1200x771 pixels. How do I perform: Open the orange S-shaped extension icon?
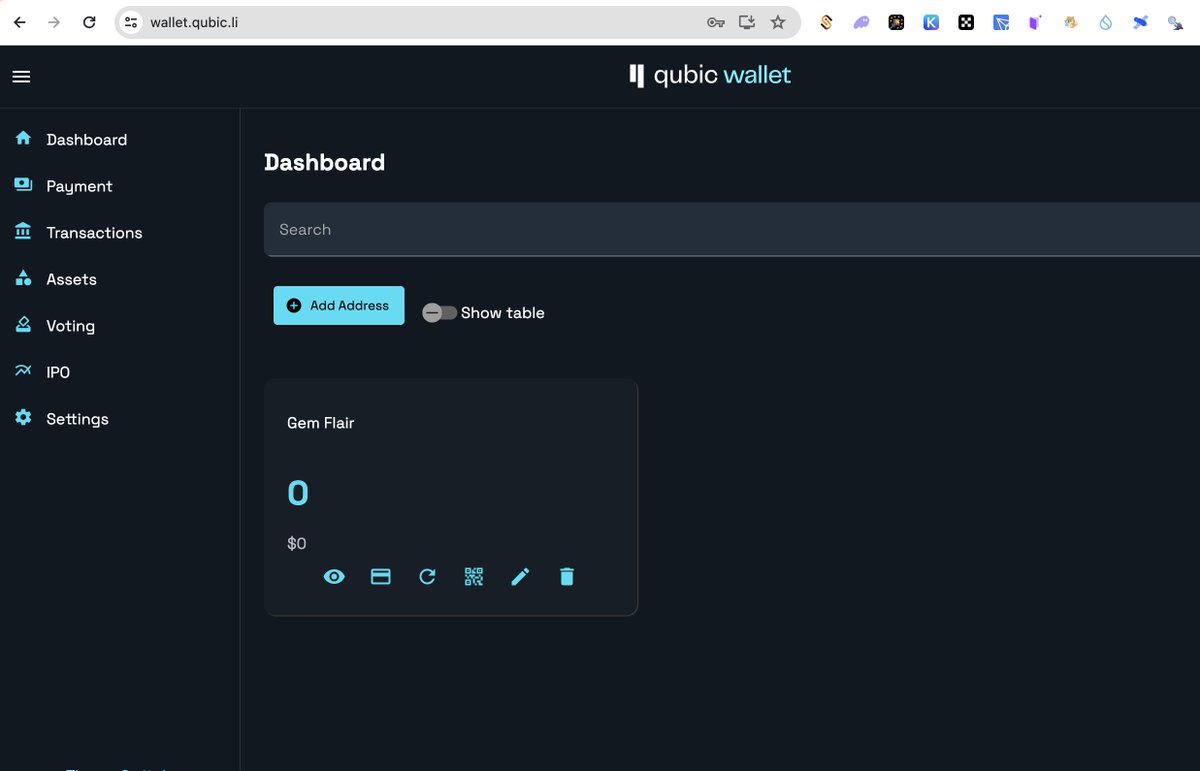[x=826, y=22]
